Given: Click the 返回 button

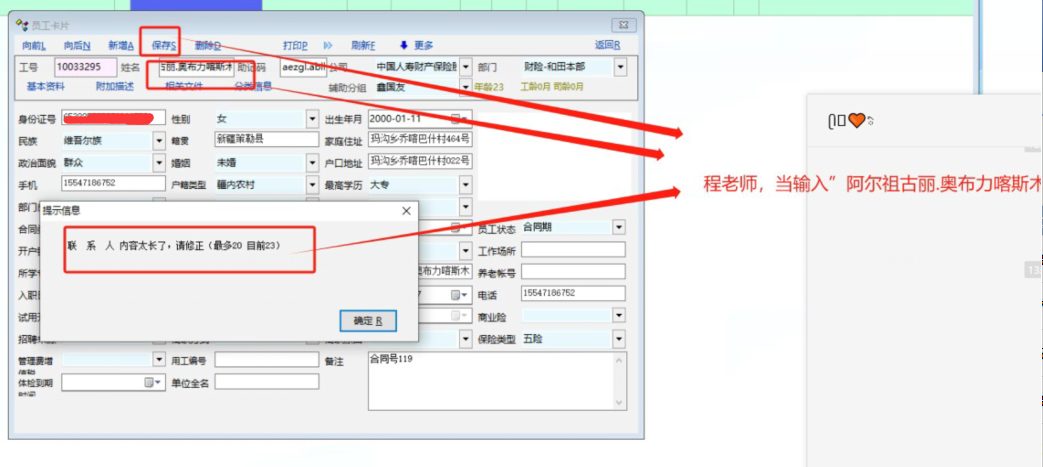Looking at the screenshot, I should 607,45.
